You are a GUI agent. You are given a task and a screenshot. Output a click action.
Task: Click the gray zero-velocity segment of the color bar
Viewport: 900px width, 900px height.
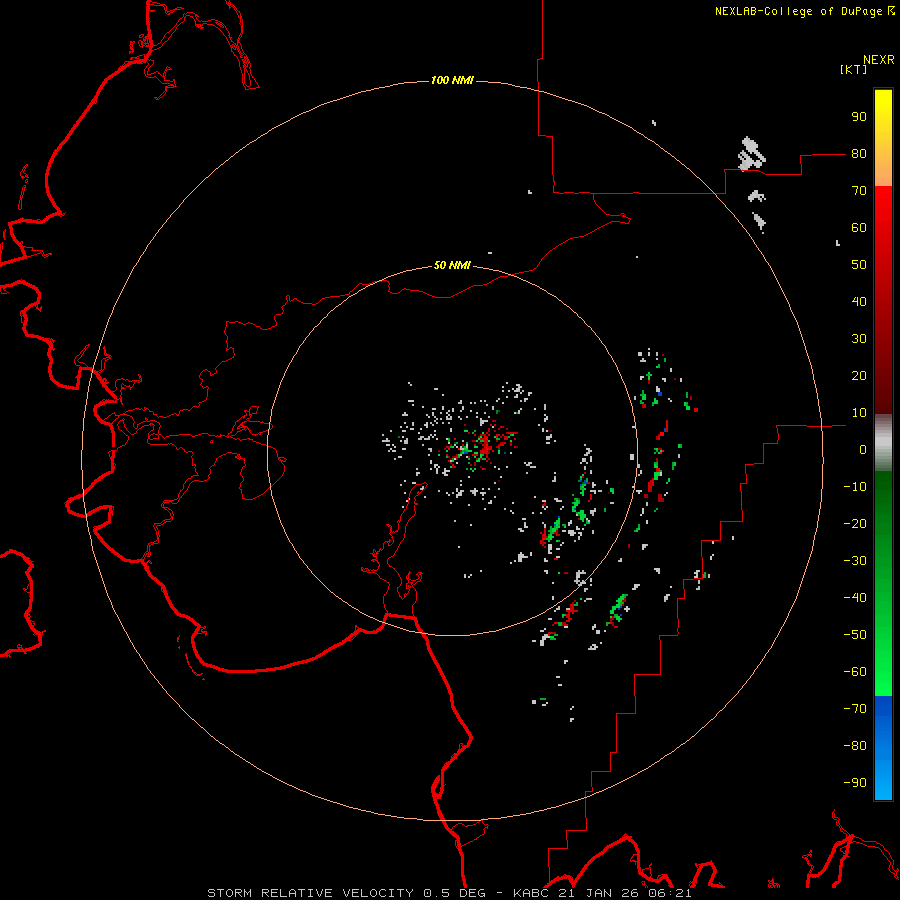[883, 443]
